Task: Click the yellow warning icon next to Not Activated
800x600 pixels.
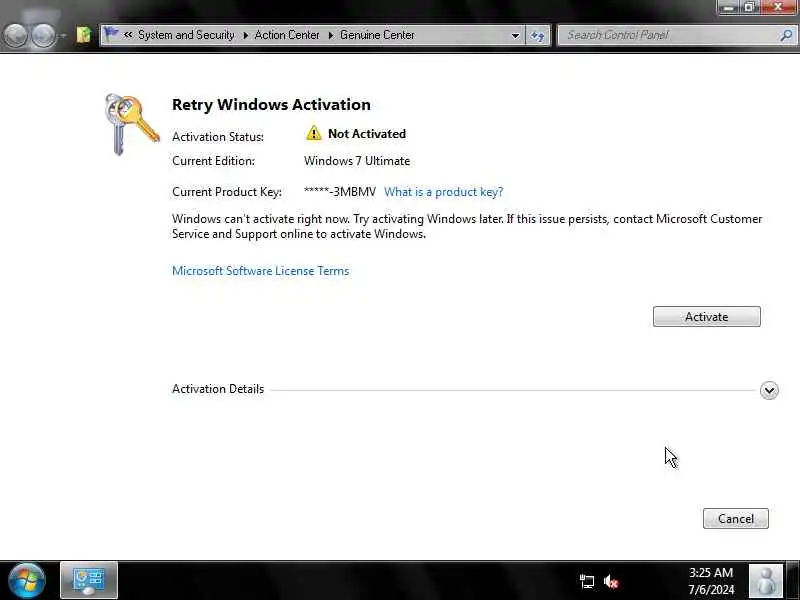Action: 313,133
